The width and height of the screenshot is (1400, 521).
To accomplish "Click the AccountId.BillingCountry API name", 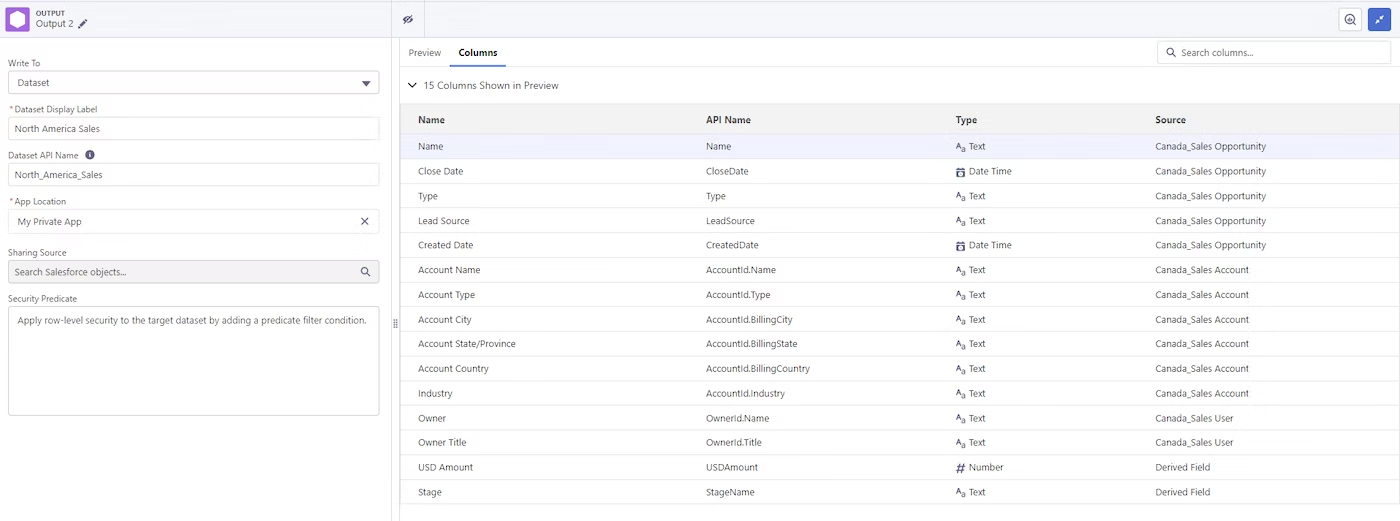I will point(758,369).
